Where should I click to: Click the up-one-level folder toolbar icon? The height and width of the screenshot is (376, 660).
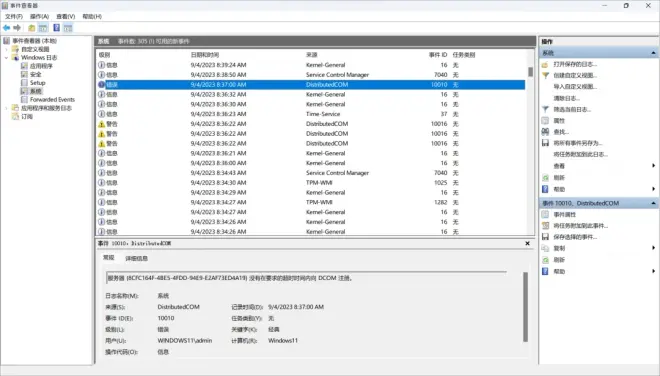tap(32, 28)
